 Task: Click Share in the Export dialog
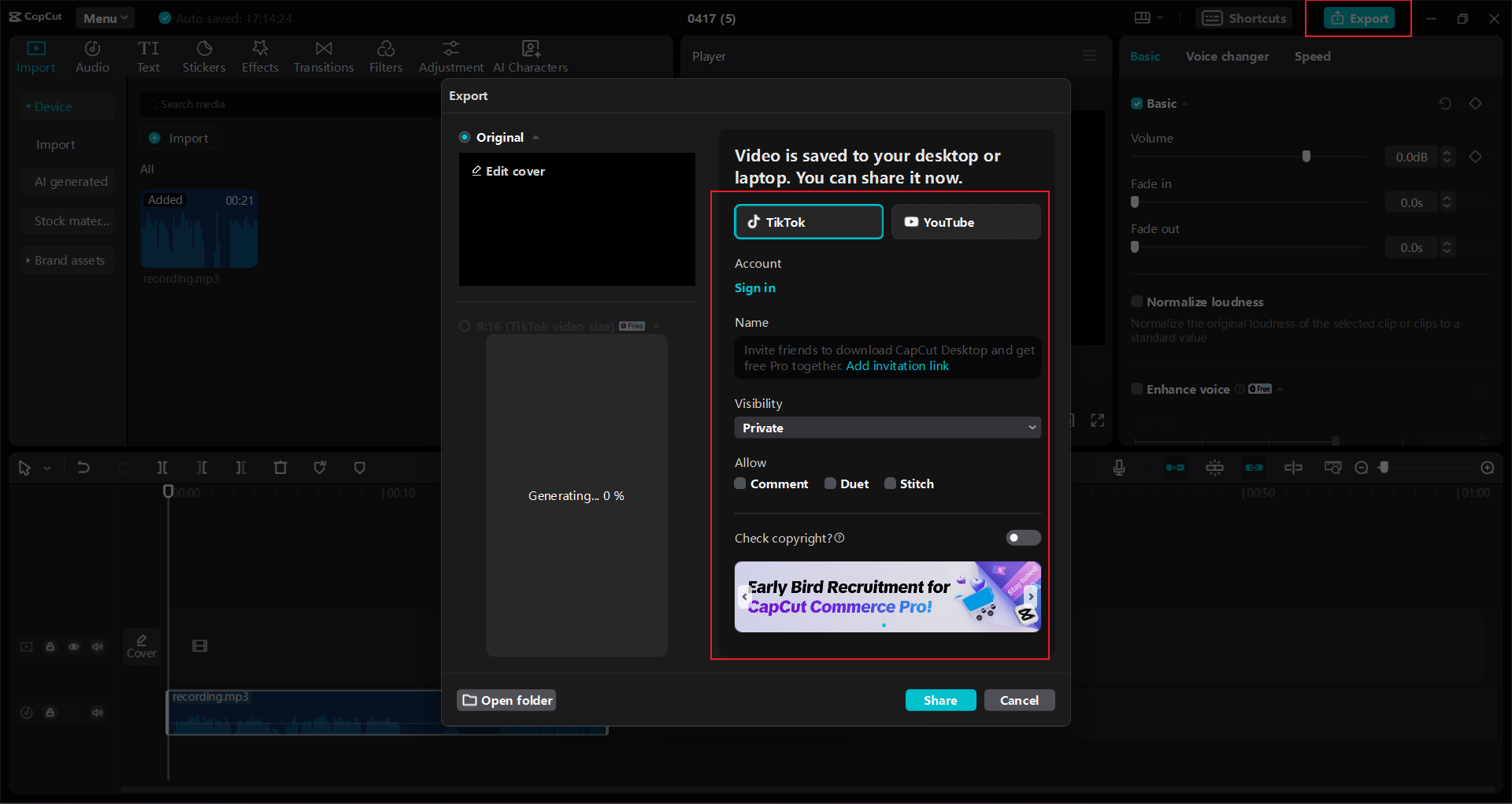940,700
